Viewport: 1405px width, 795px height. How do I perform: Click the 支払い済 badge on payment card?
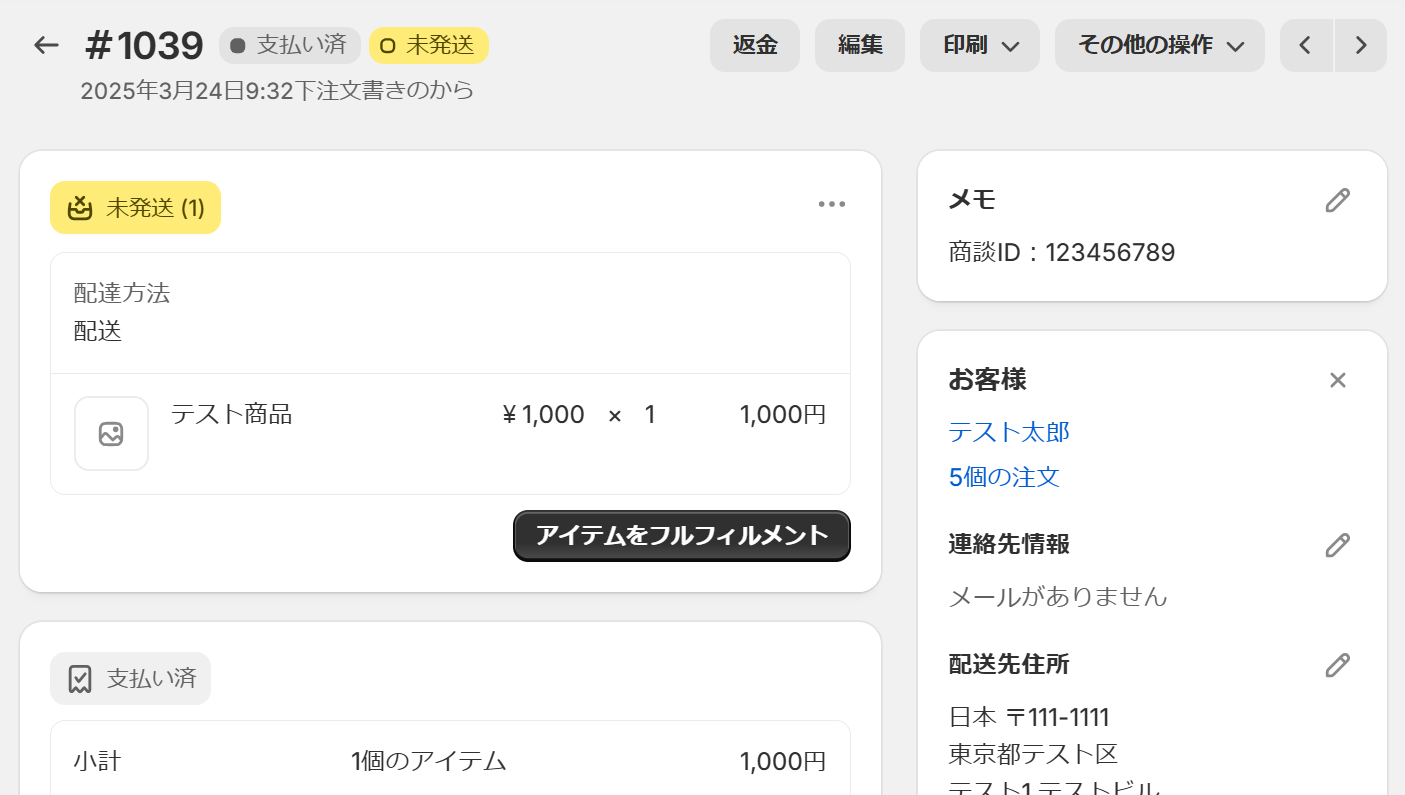(x=130, y=679)
